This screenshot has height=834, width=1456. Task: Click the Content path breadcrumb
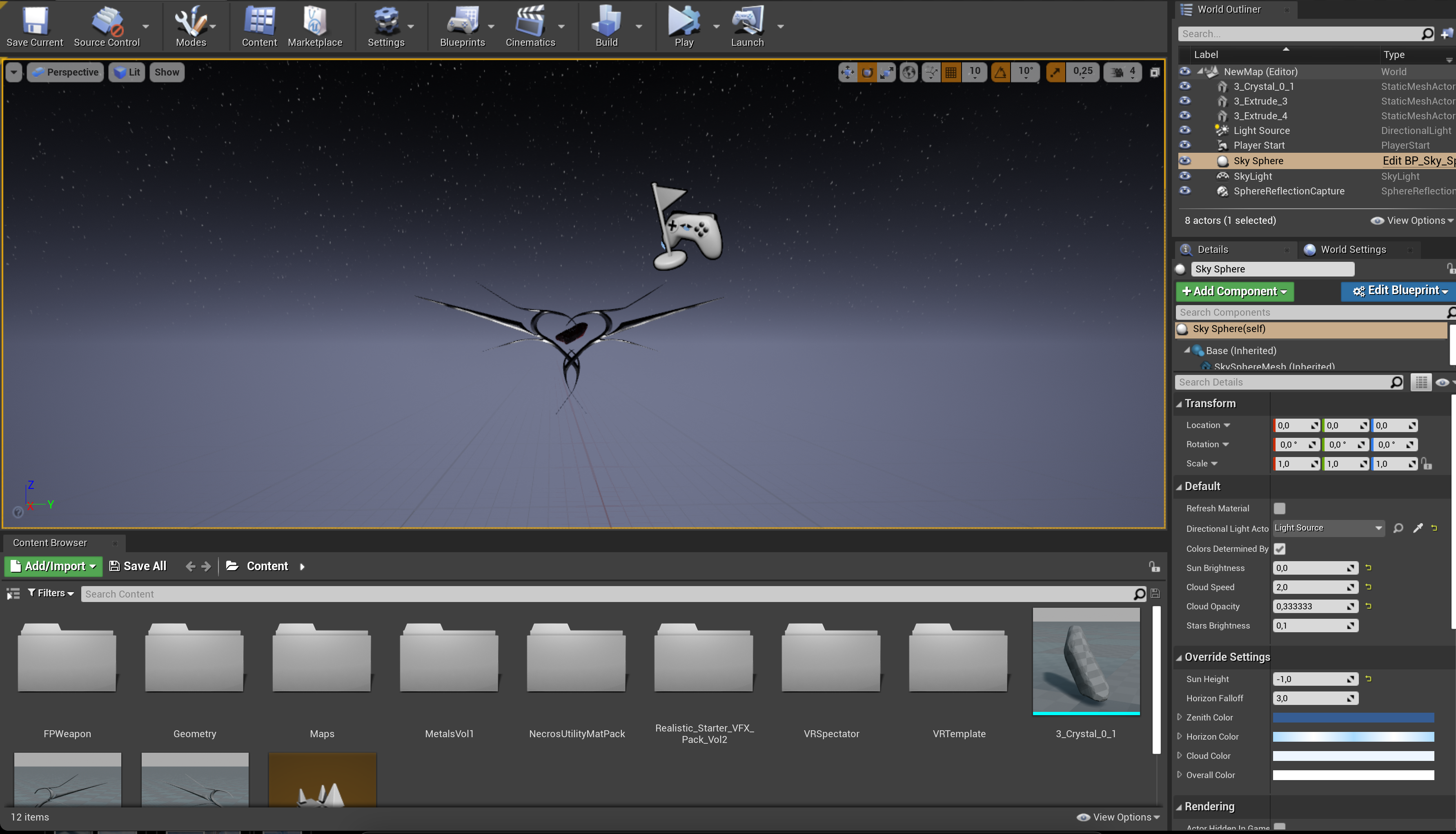[267, 566]
